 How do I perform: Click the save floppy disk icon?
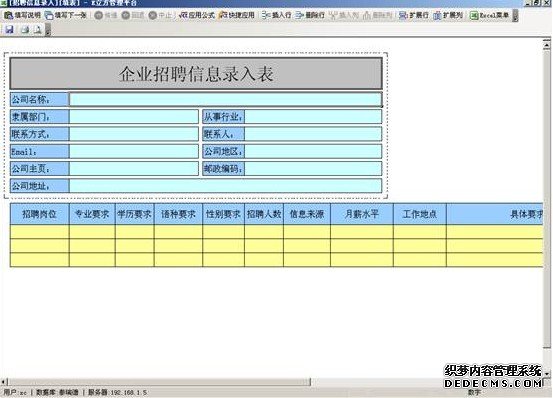9,30
